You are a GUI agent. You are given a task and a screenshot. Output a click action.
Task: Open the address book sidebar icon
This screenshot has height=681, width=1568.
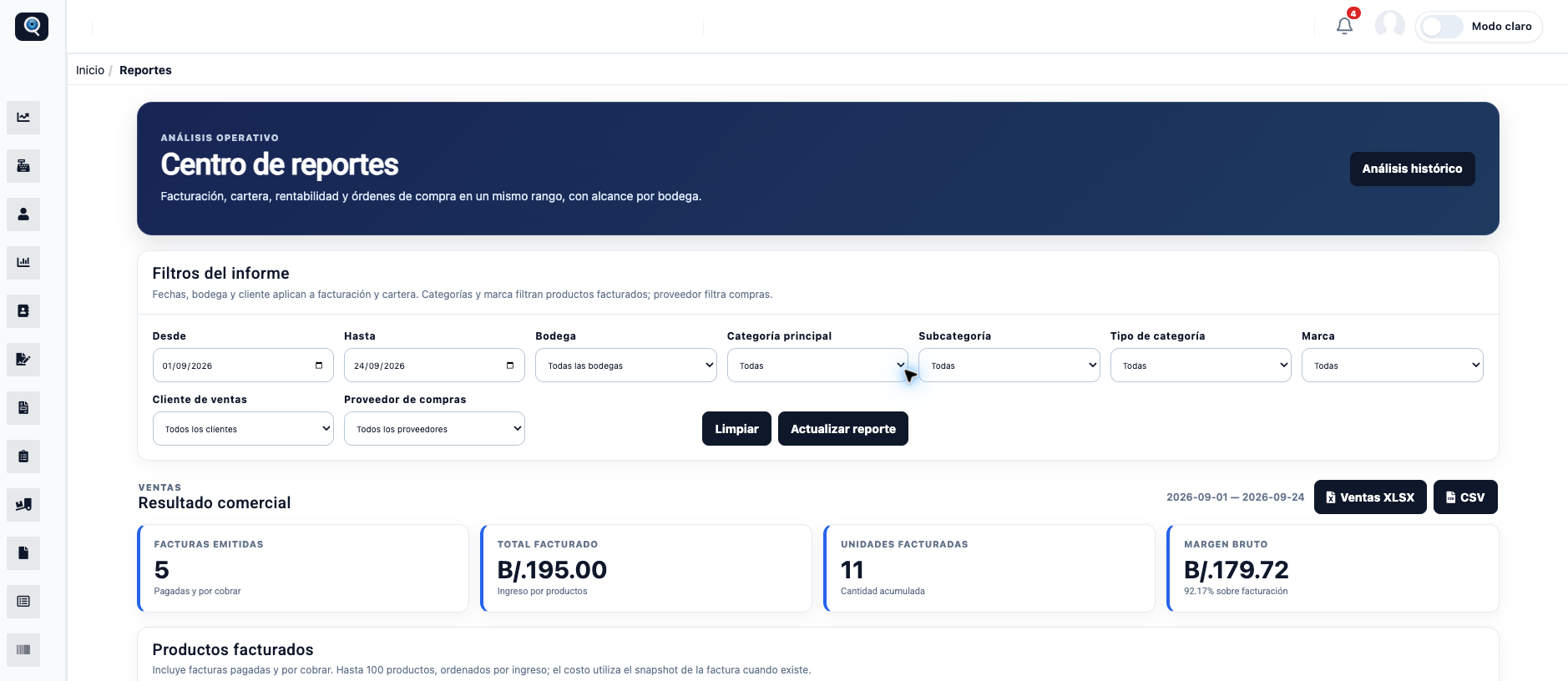pos(23,311)
